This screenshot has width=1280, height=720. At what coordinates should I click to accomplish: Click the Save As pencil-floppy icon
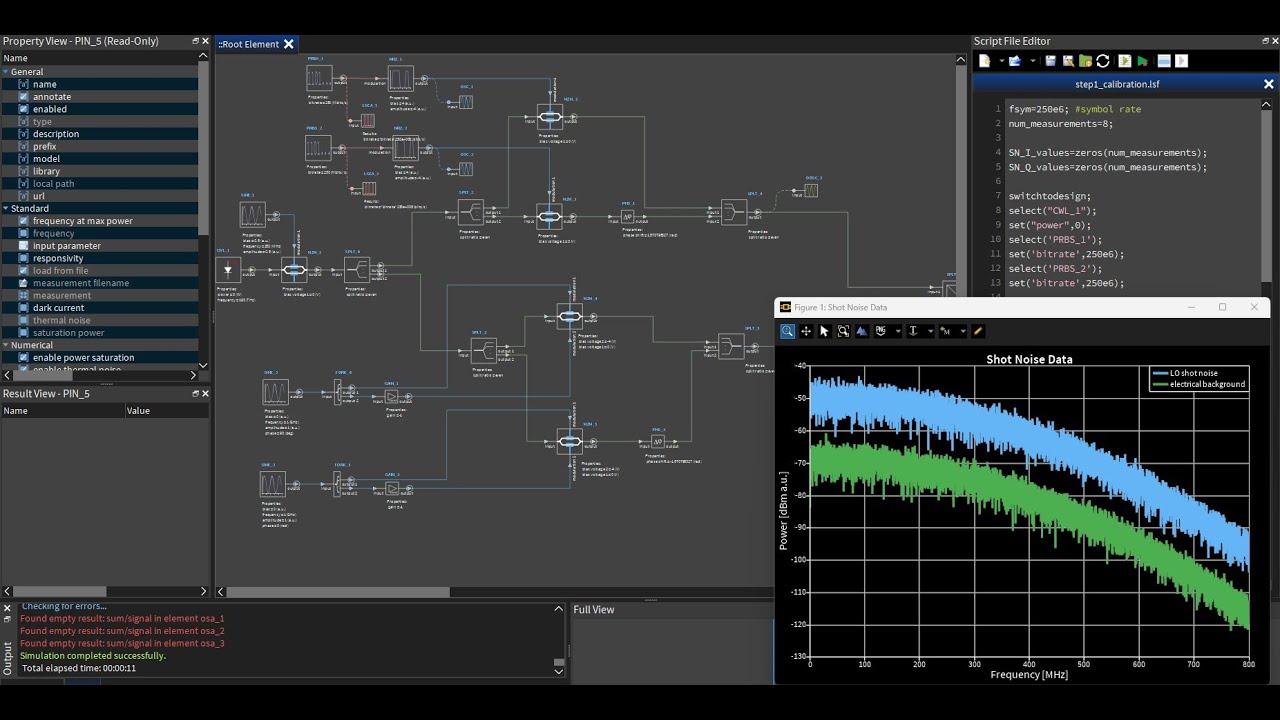tap(1068, 61)
